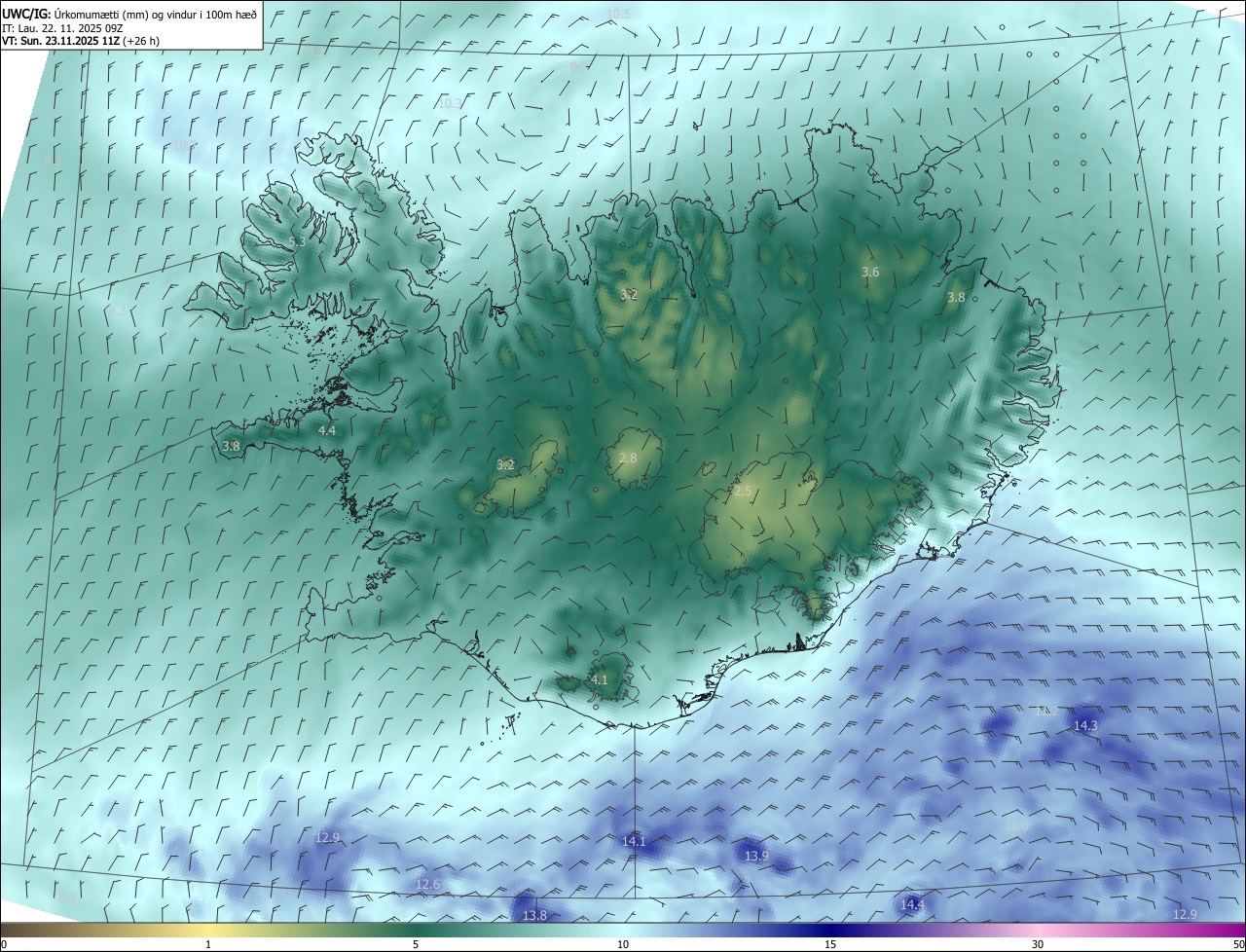Click the '5' tick on color scale
This screenshot has width=1246, height=952.
pyautogui.click(x=416, y=944)
